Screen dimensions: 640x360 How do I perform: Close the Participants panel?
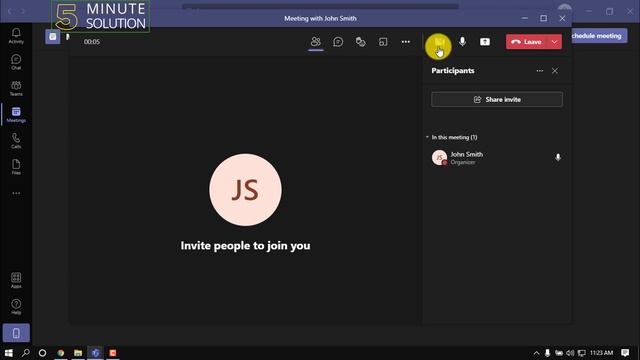(555, 71)
